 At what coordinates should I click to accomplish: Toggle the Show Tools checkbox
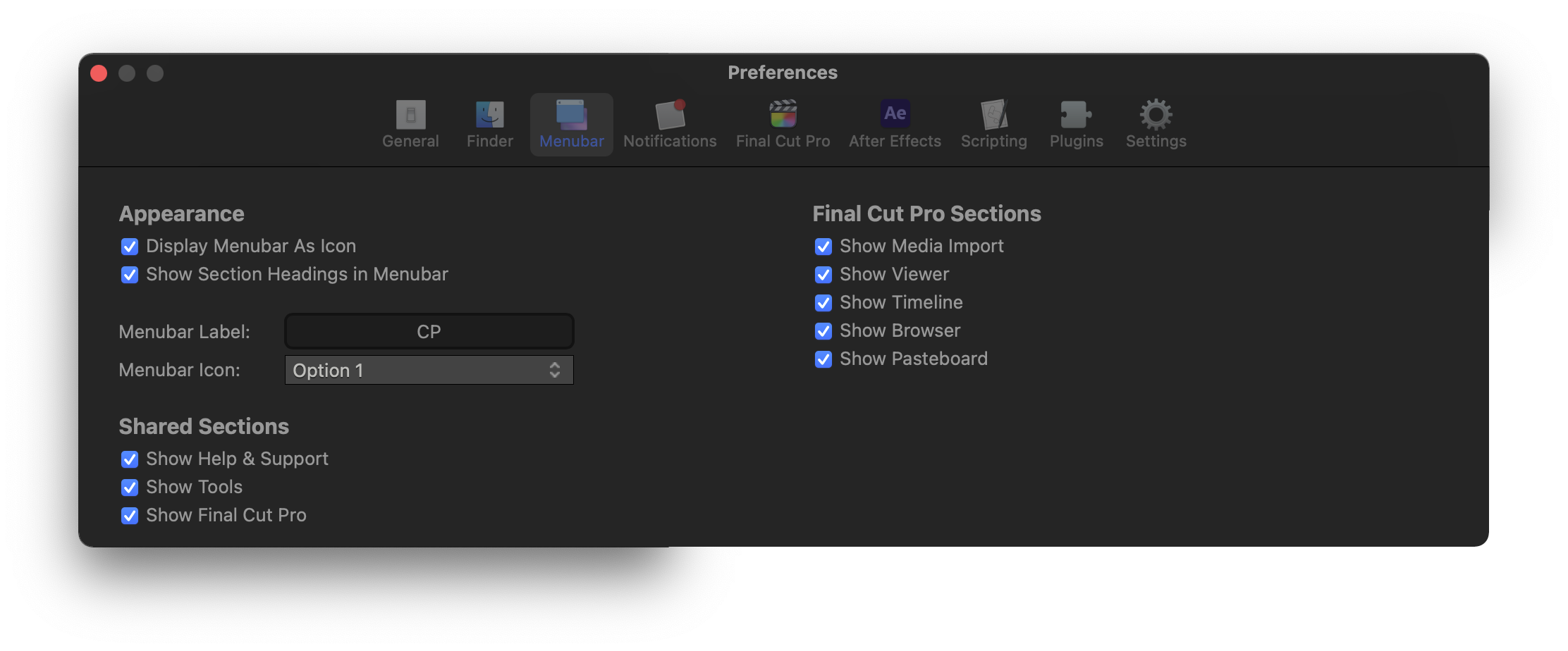pos(130,488)
